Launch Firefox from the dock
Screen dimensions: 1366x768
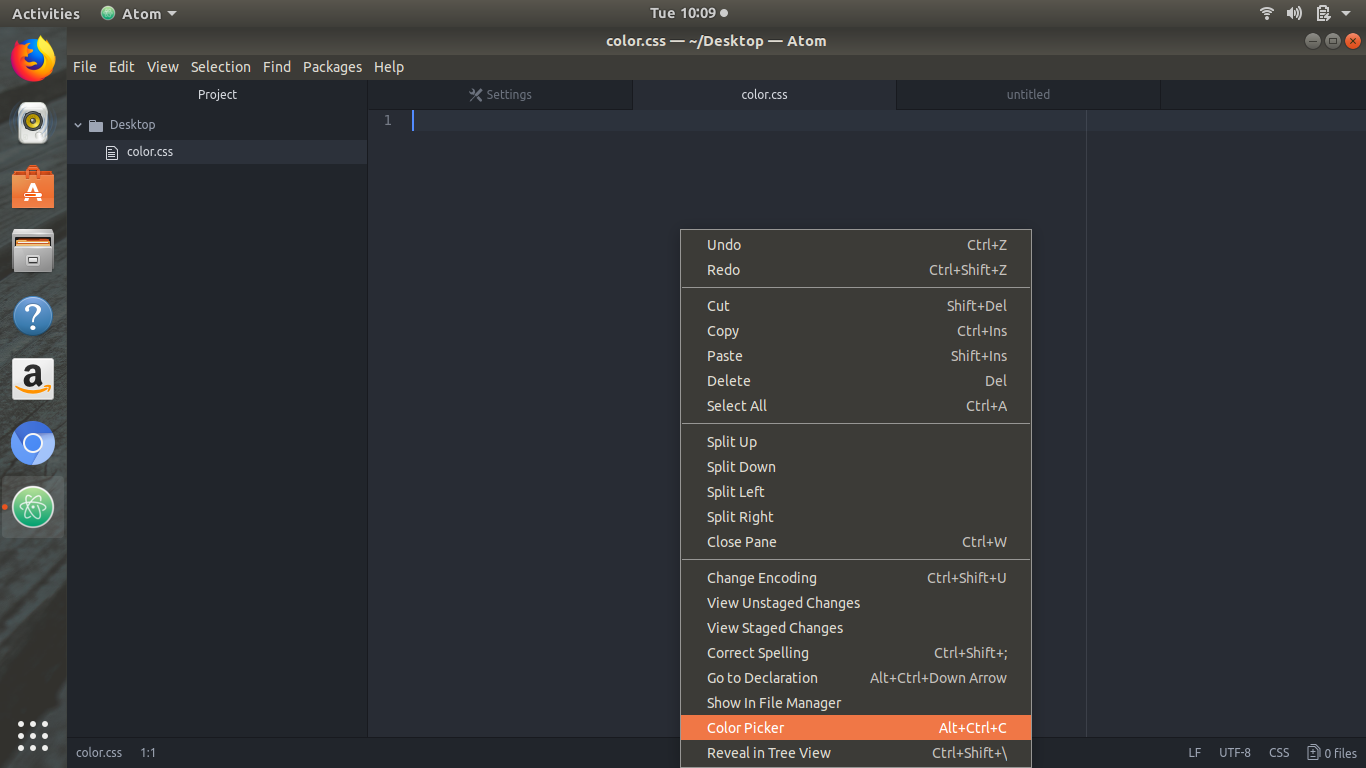[x=33, y=59]
